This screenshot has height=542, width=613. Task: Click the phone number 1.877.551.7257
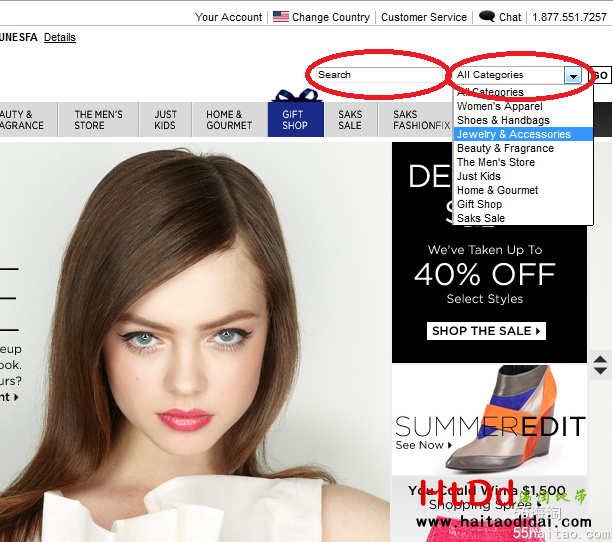click(569, 17)
